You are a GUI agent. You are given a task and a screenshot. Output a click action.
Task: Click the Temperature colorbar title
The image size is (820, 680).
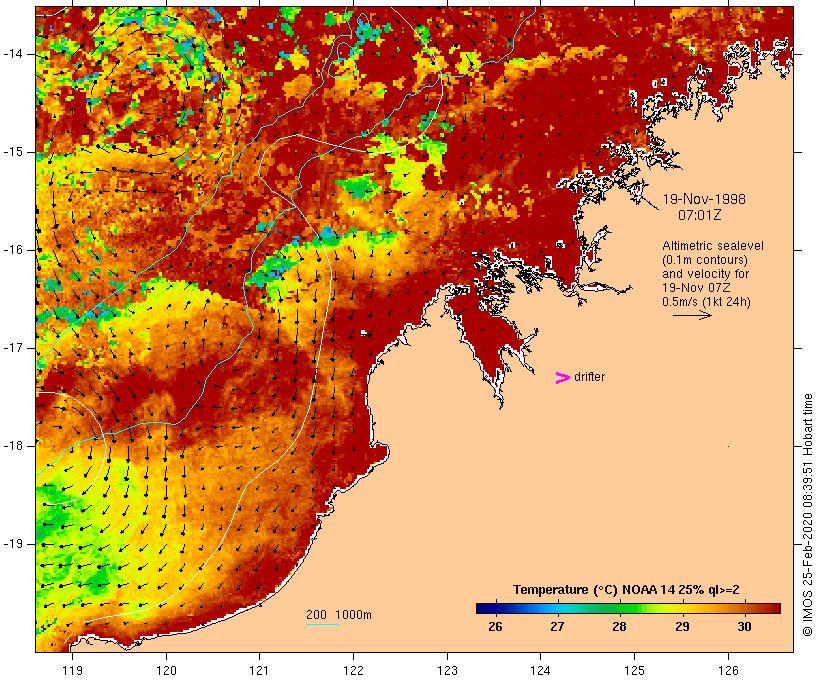point(626,590)
